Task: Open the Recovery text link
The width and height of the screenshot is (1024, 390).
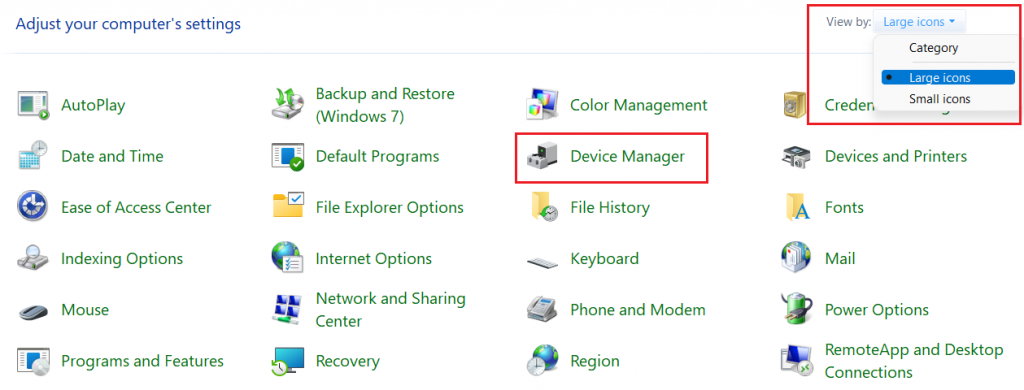Action: coord(347,361)
